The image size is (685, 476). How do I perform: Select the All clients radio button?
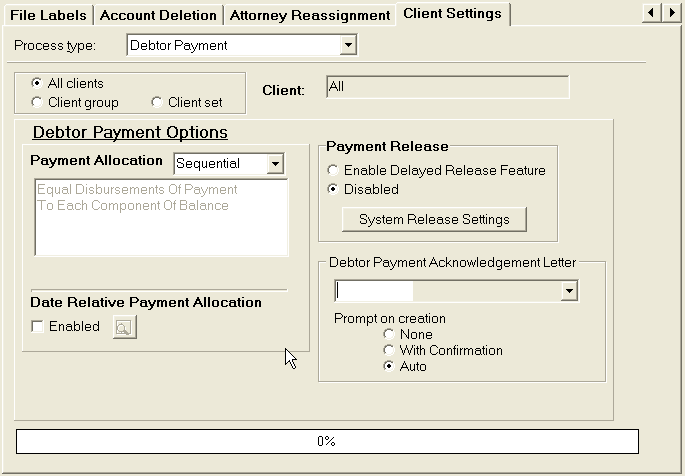(38, 84)
